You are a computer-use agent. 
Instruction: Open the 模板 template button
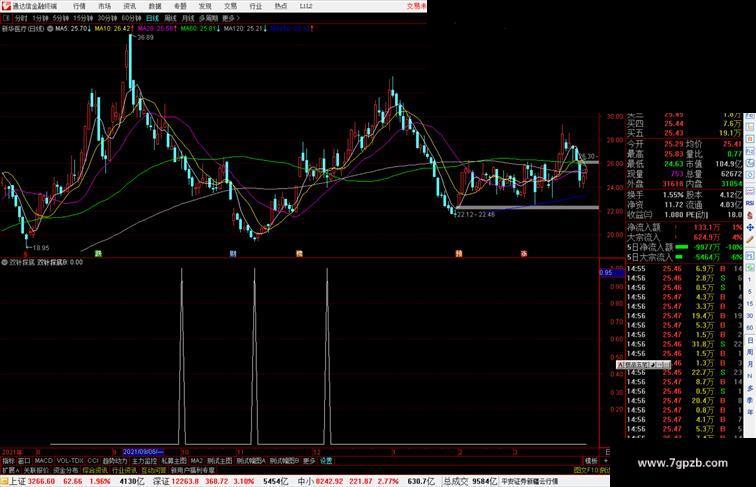(x=591, y=461)
